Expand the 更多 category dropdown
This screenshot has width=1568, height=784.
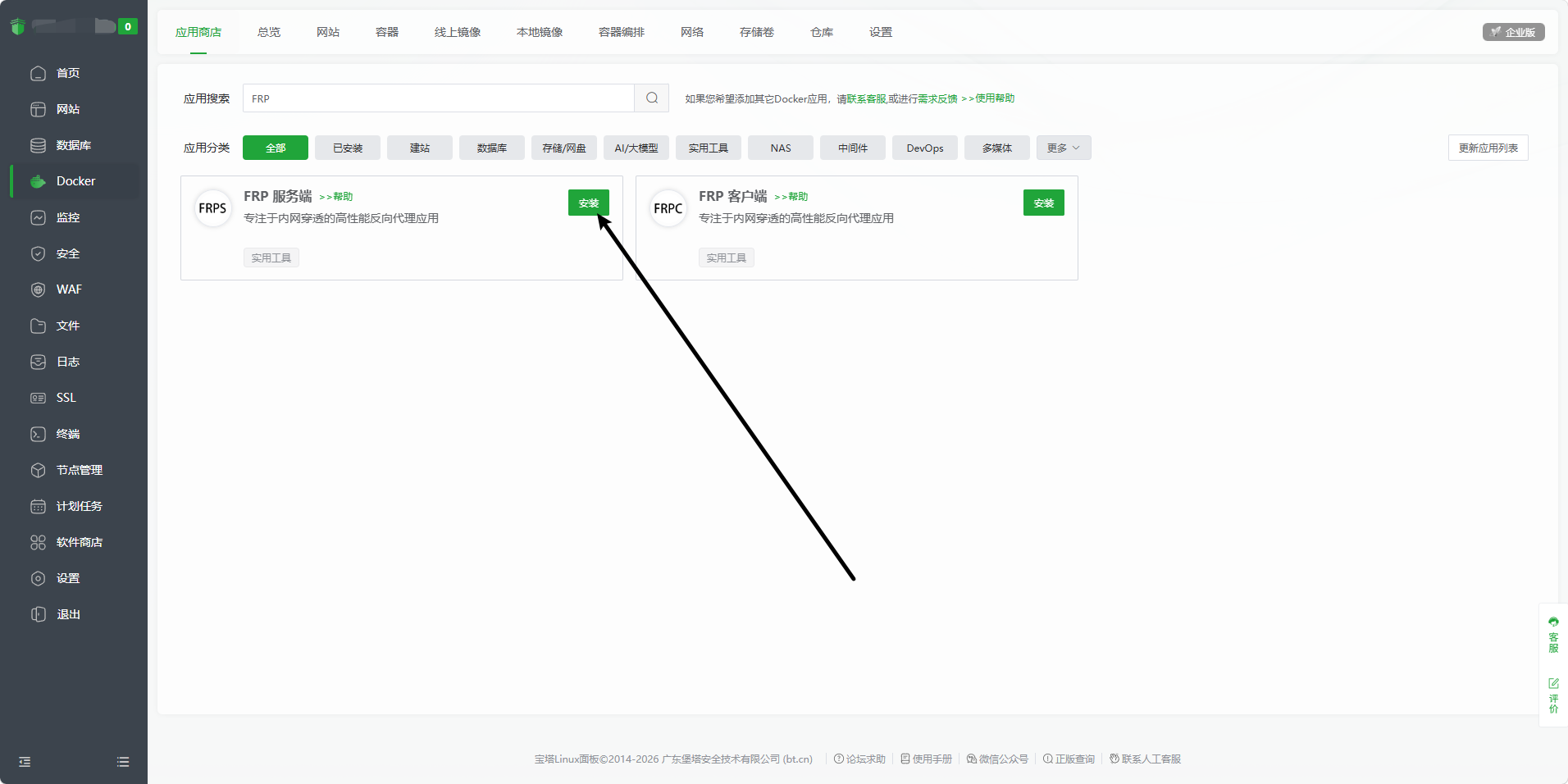(x=1064, y=148)
